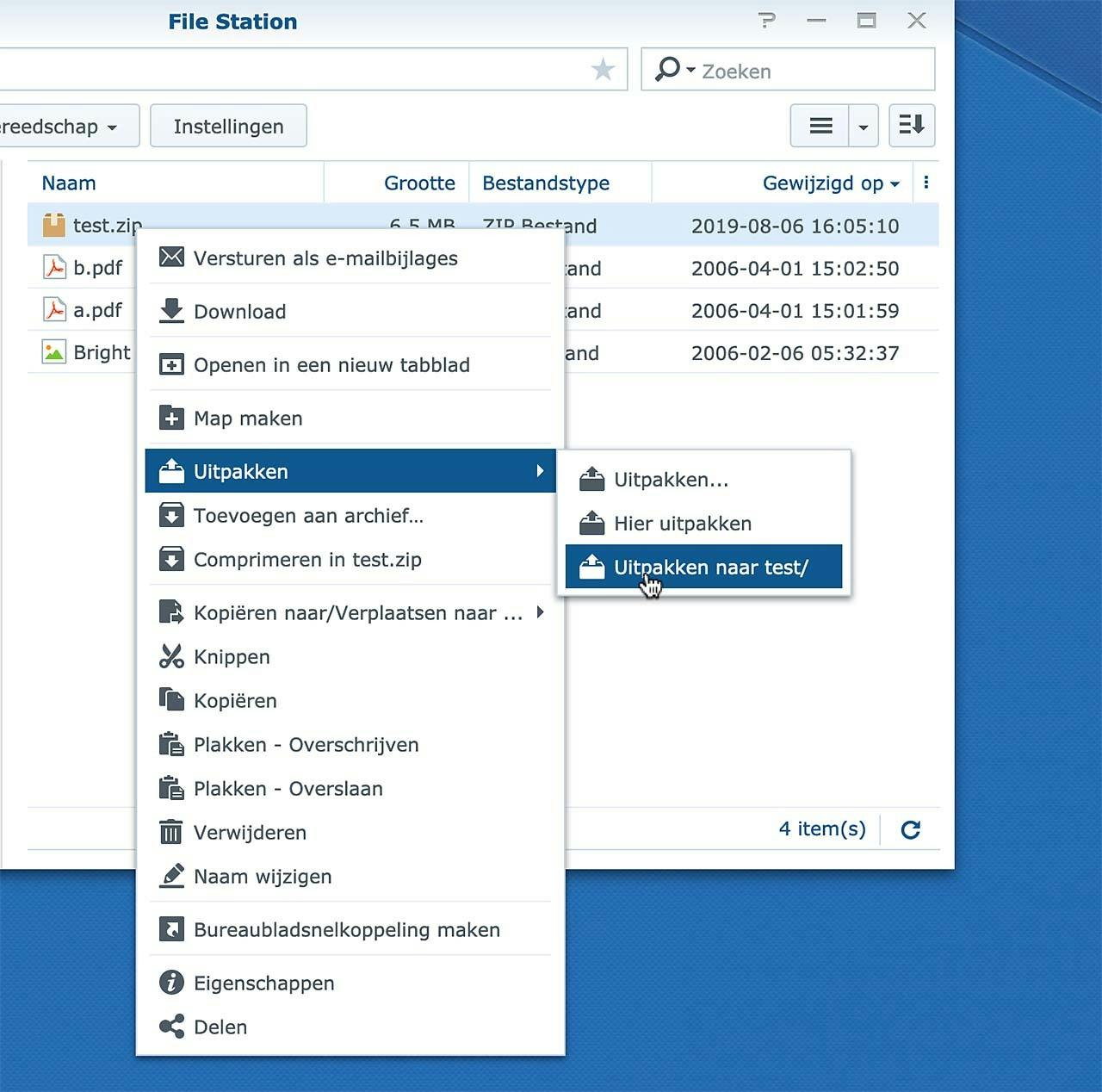Click the favorite star in the path bar
Image resolution: width=1102 pixels, height=1092 pixels.
(x=603, y=69)
